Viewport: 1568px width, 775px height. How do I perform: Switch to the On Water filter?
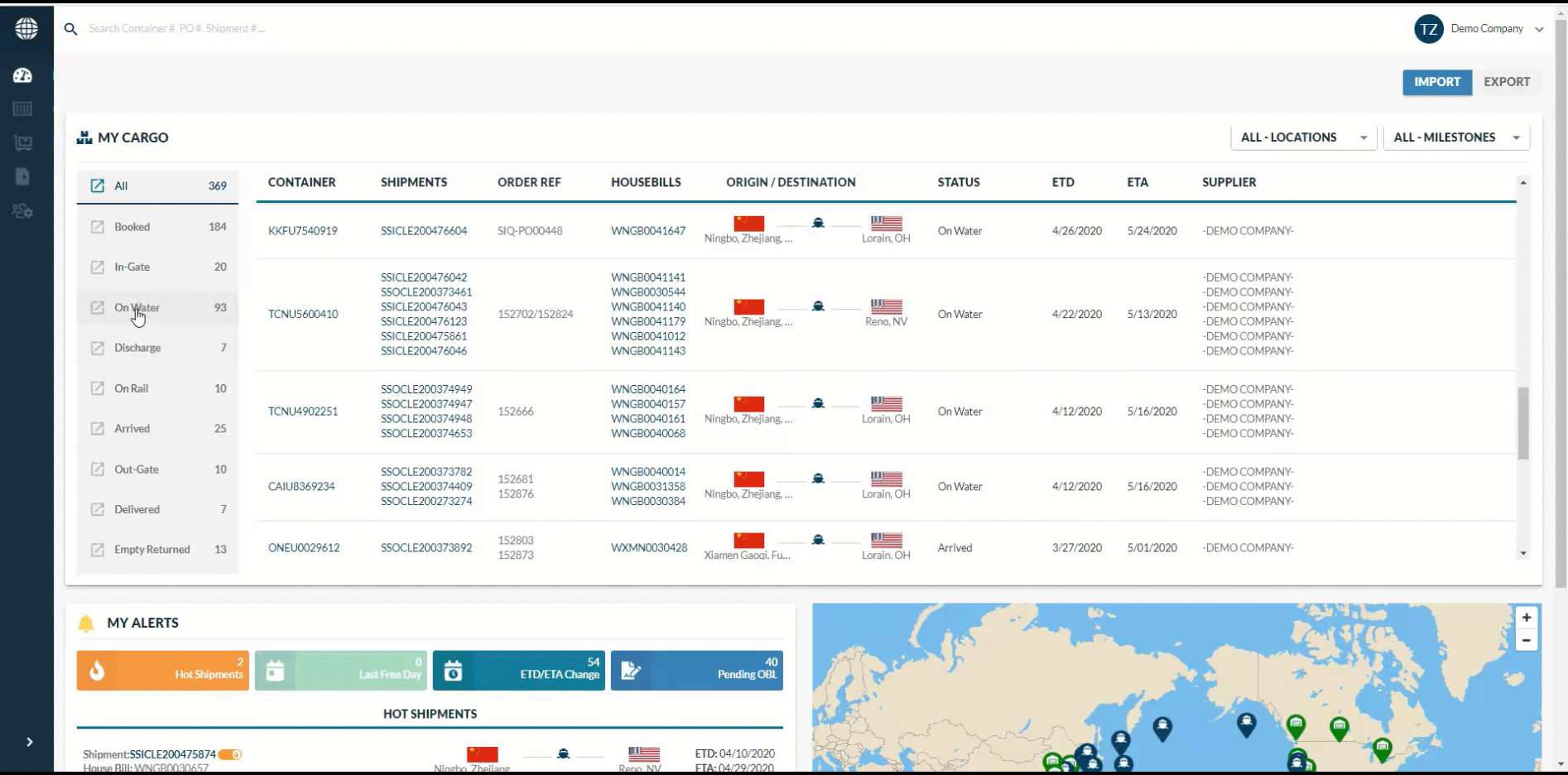pyautogui.click(x=136, y=307)
